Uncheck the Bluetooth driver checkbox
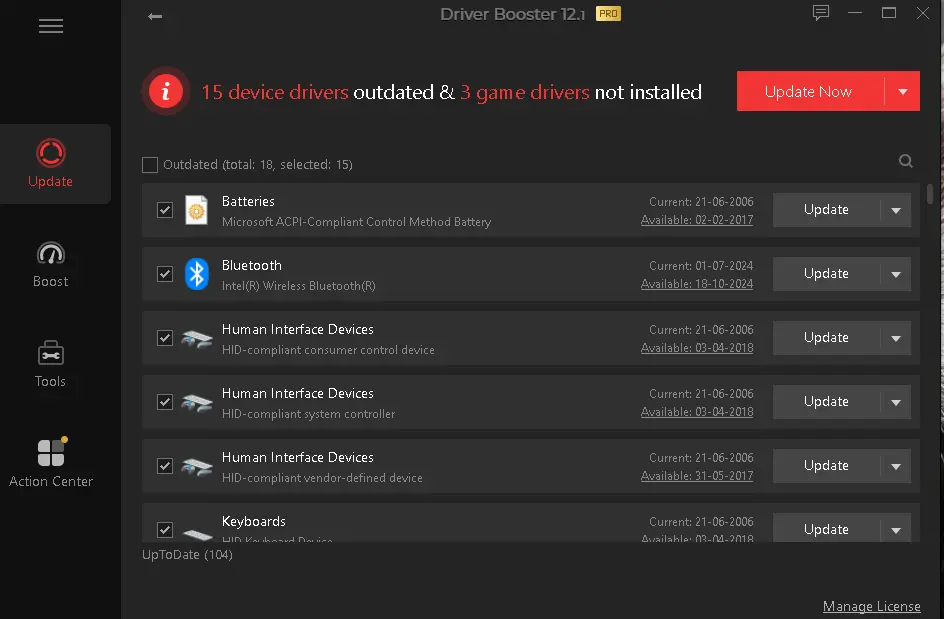This screenshot has height=619, width=944. [165, 274]
